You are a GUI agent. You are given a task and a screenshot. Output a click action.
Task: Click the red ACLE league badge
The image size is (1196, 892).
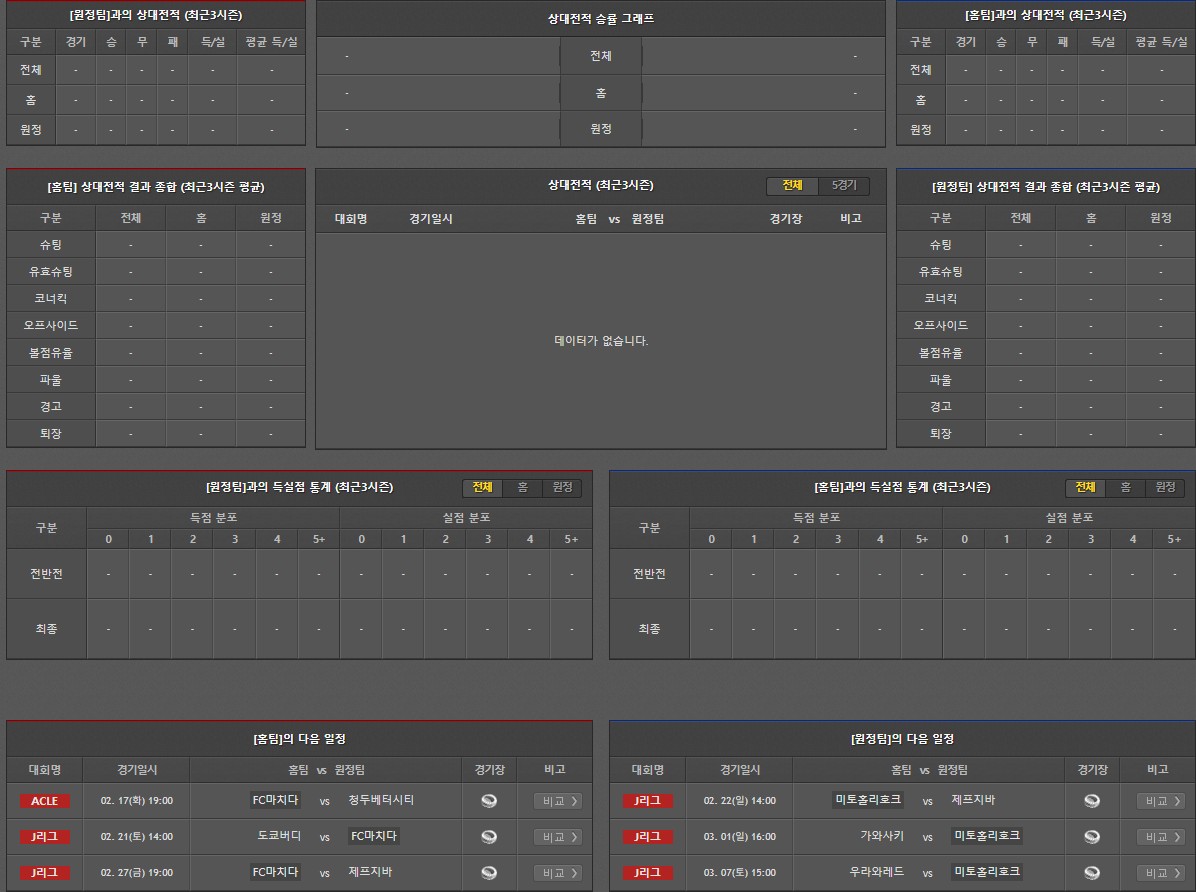[x=44, y=801]
